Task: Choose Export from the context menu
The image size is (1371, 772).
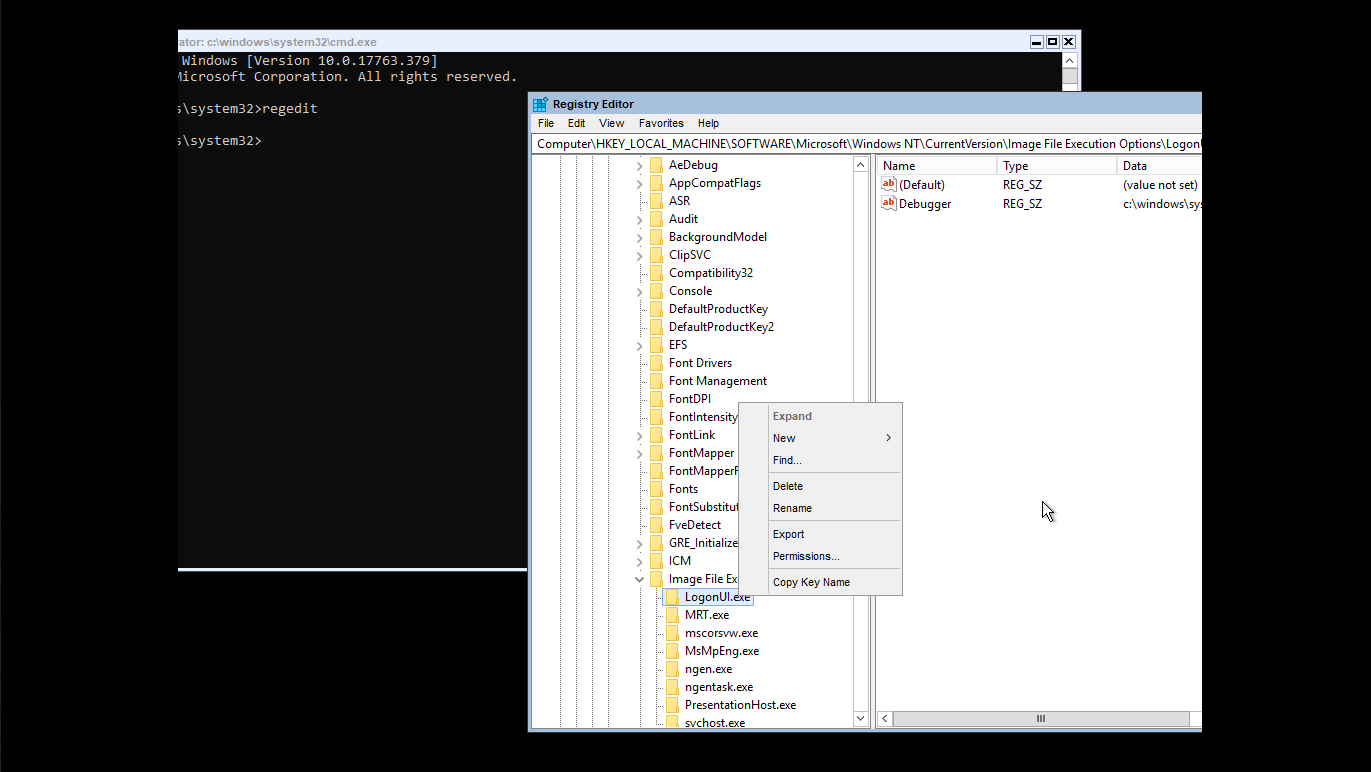Action: point(820,534)
